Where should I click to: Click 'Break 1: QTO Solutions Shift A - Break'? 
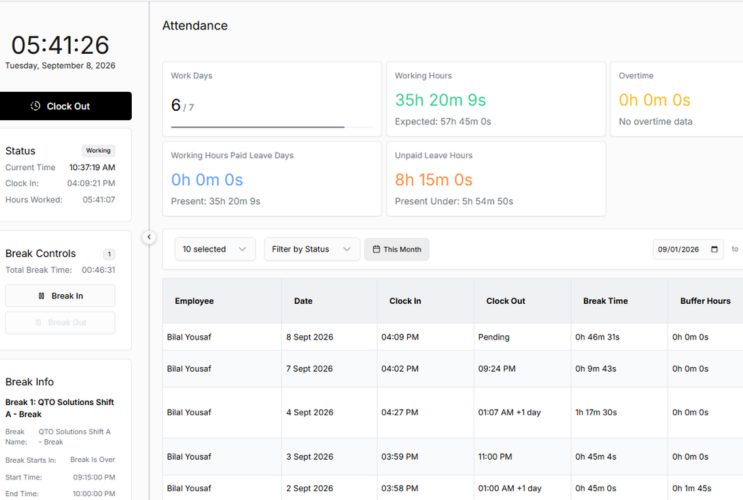(x=60, y=408)
